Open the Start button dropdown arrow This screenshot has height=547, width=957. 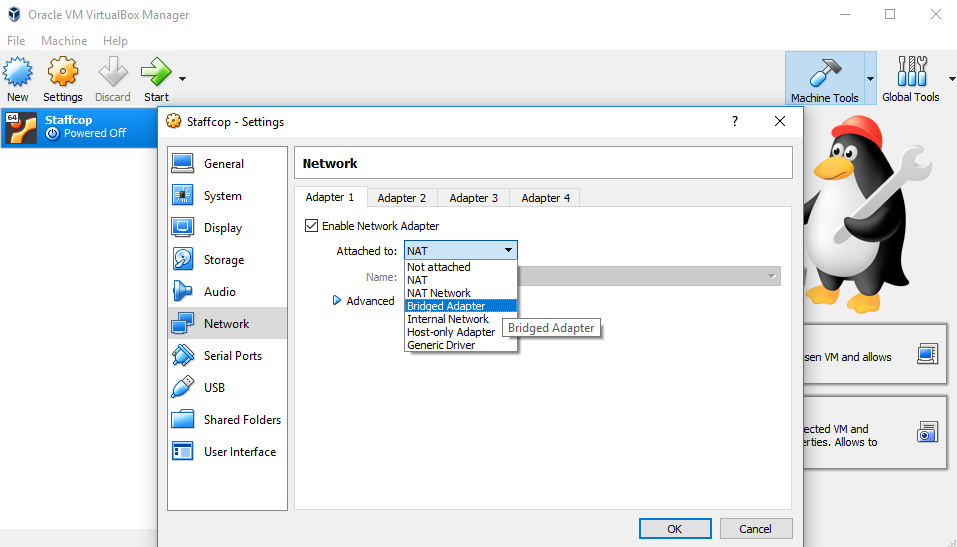point(182,78)
